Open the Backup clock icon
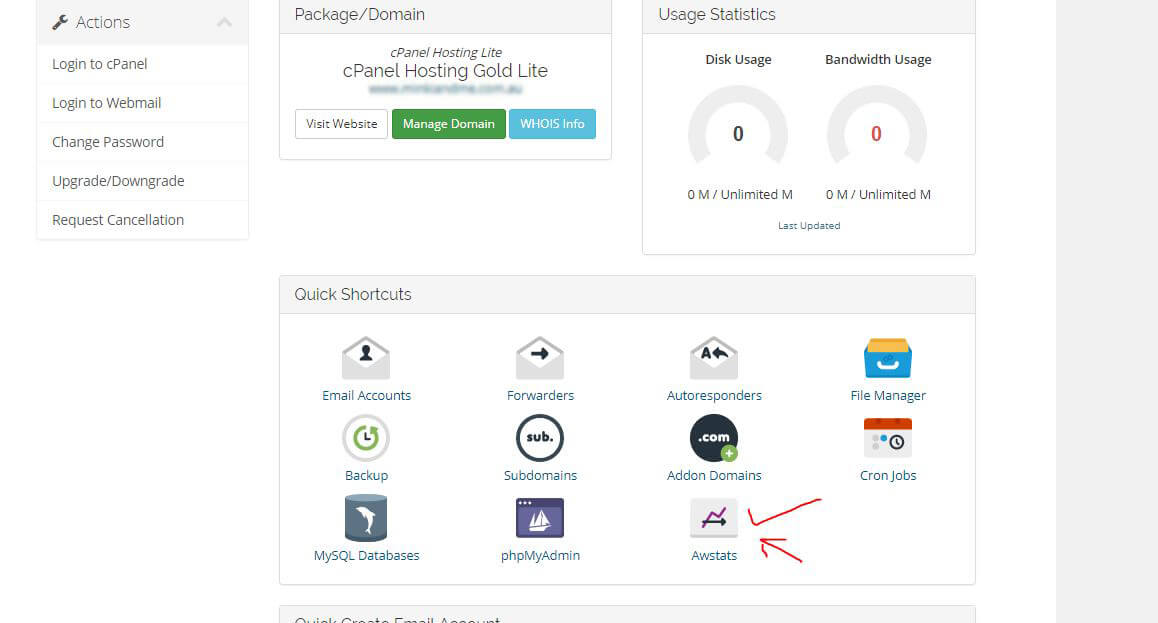The height and width of the screenshot is (623, 1158). [366, 438]
